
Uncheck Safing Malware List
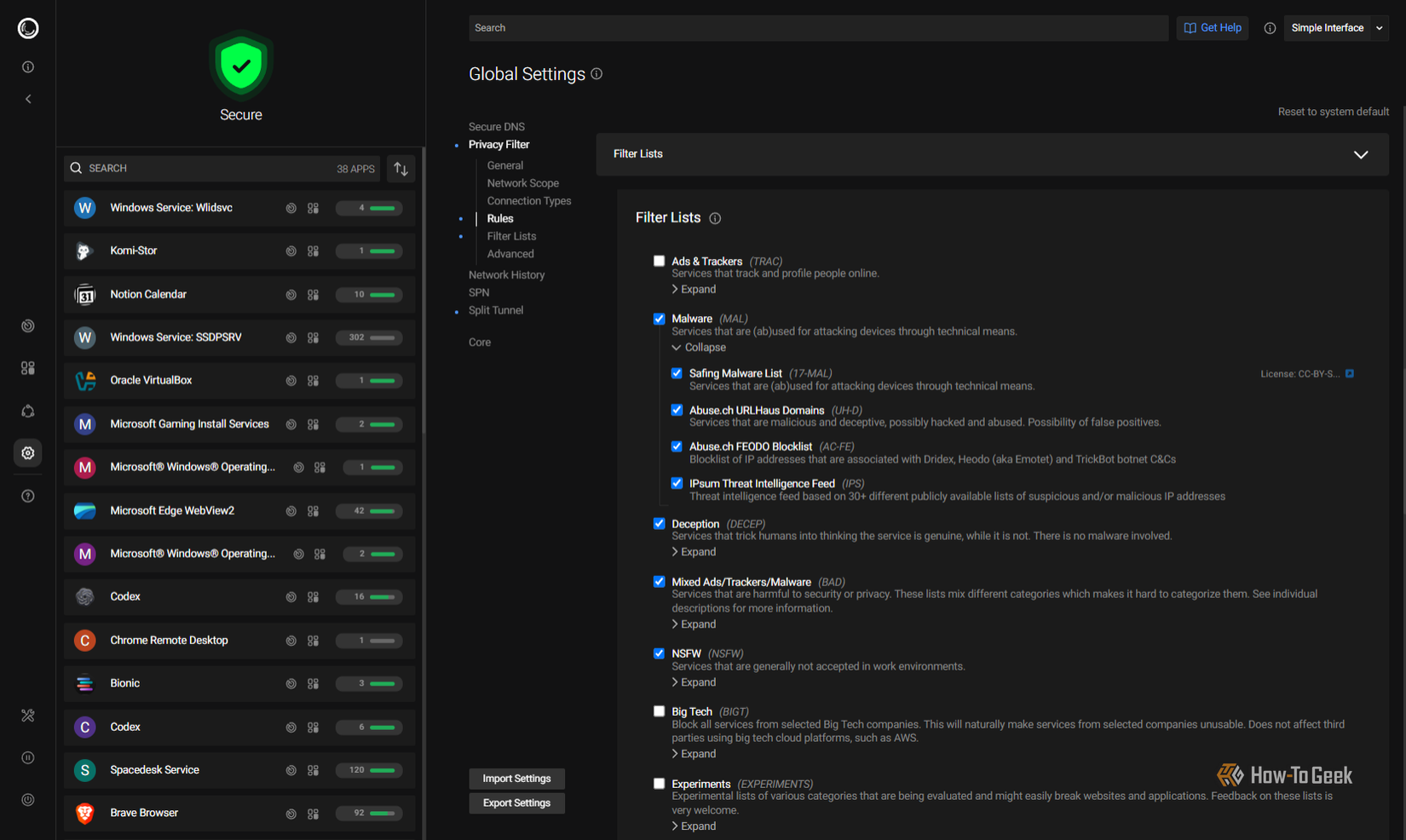coord(677,373)
